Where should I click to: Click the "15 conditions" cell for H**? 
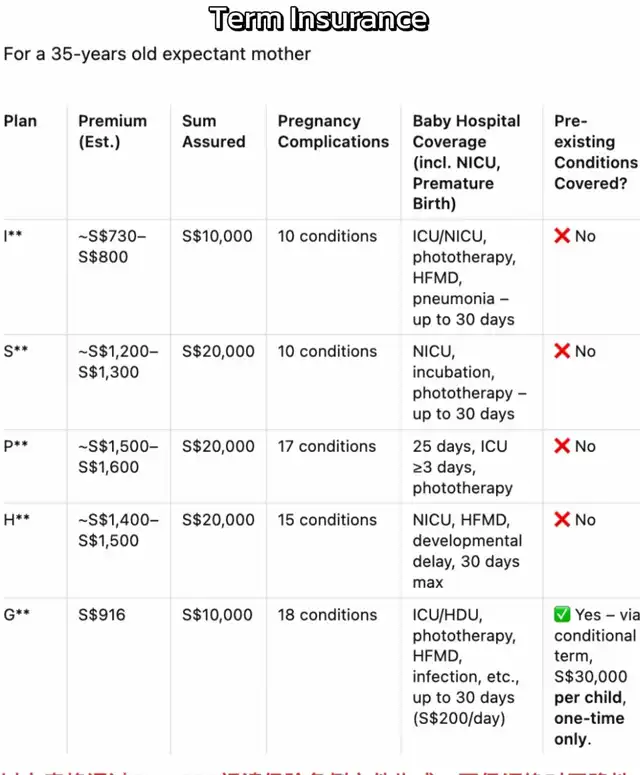click(x=327, y=520)
